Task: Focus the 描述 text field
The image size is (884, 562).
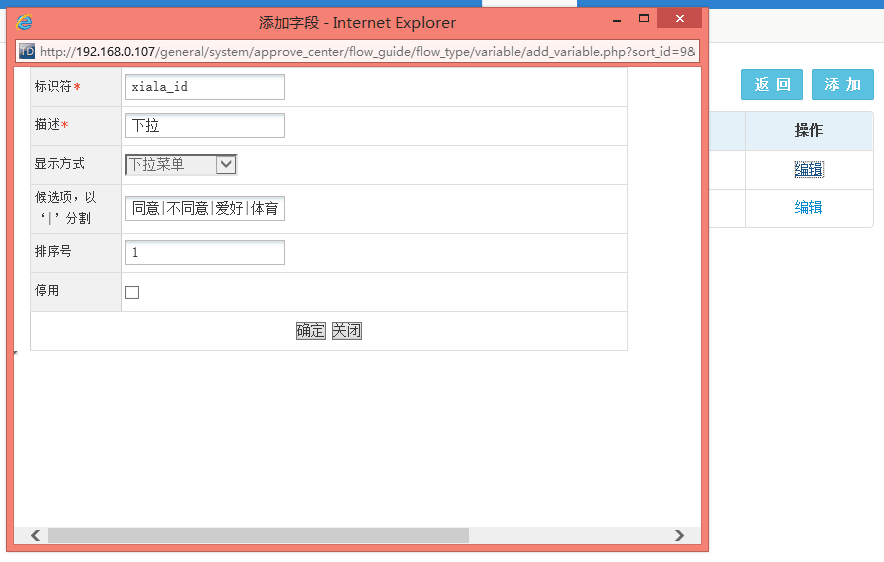Action: [x=205, y=126]
